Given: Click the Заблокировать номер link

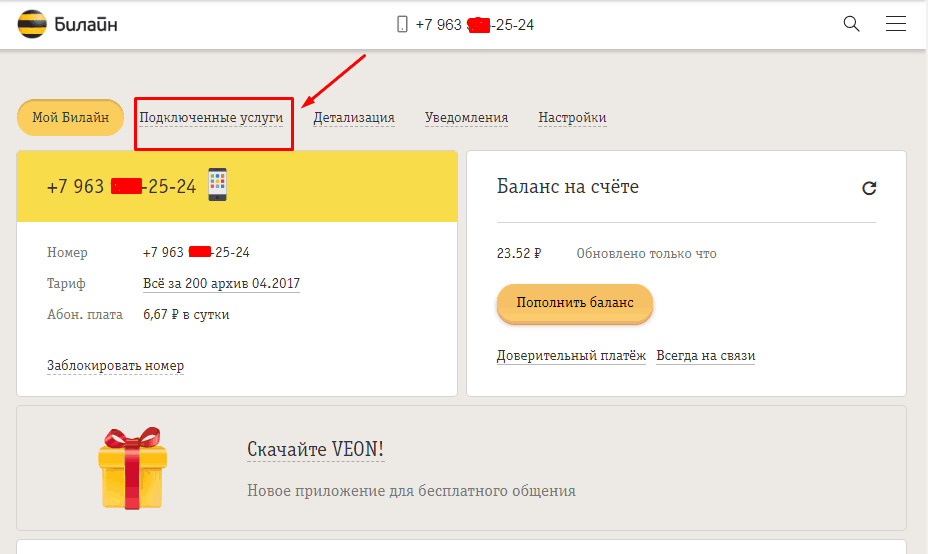Looking at the screenshot, I should 115,366.
